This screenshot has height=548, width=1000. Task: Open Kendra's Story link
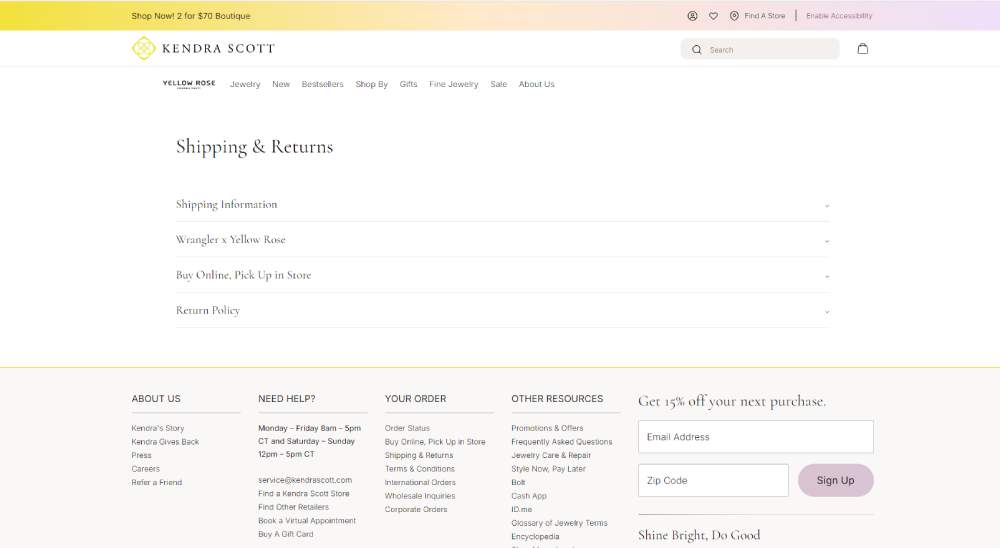pos(158,428)
